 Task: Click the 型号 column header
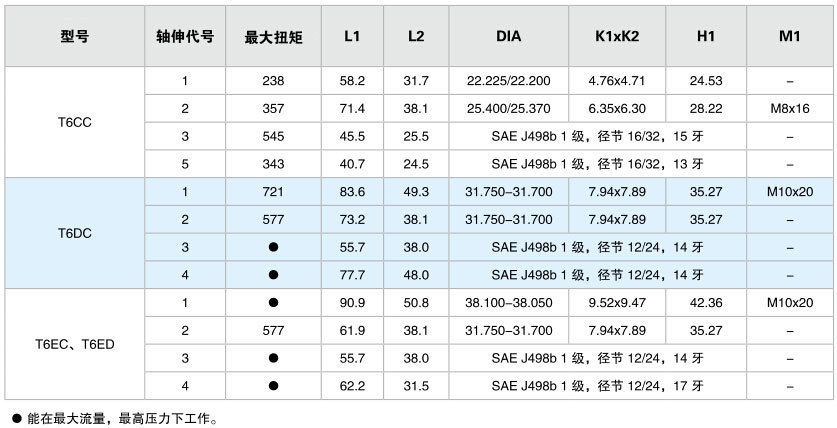[74, 36]
